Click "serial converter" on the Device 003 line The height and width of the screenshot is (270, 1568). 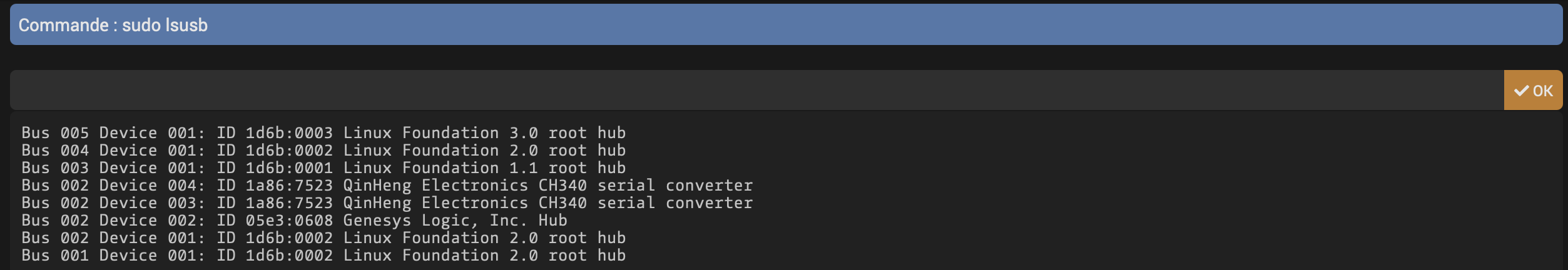point(675,203)
